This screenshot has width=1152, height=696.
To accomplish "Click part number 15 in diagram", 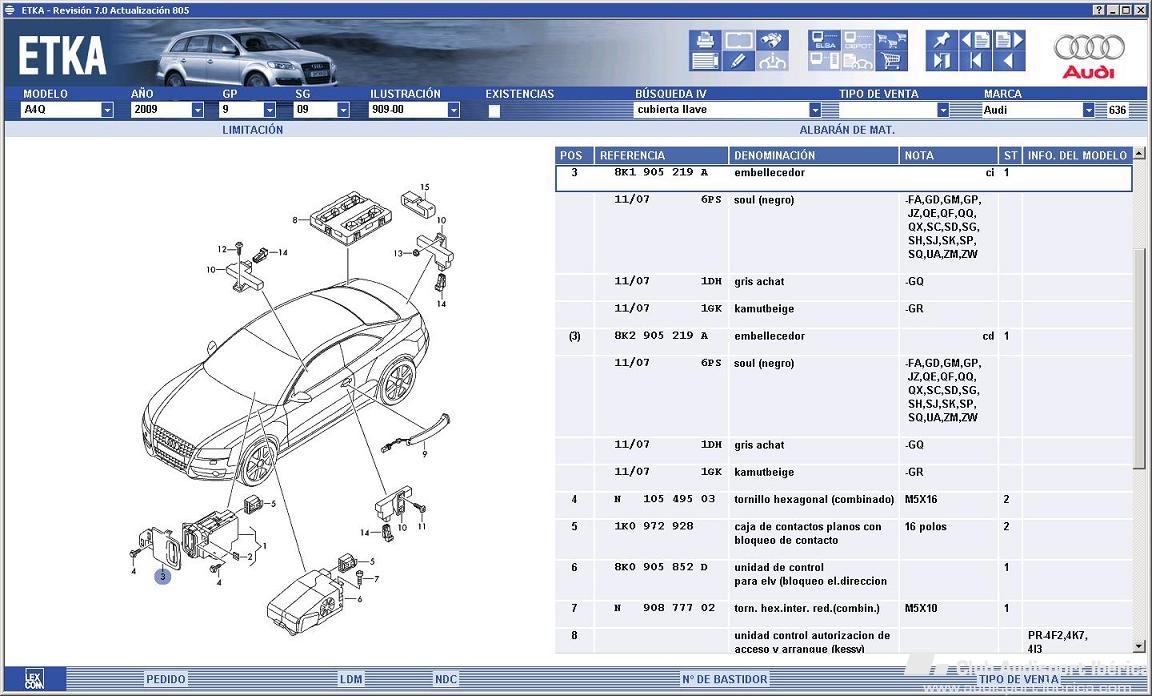I will [x=425, y=187].
